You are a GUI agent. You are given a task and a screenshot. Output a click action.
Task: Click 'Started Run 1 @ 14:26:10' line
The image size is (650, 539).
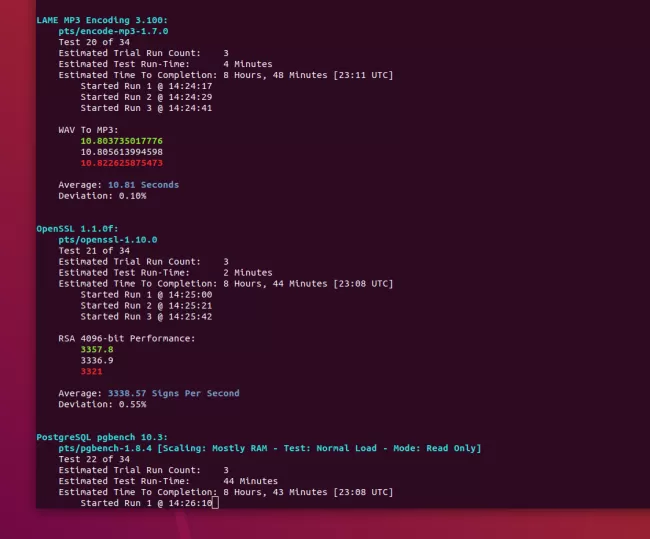click(x=146, y=503)
